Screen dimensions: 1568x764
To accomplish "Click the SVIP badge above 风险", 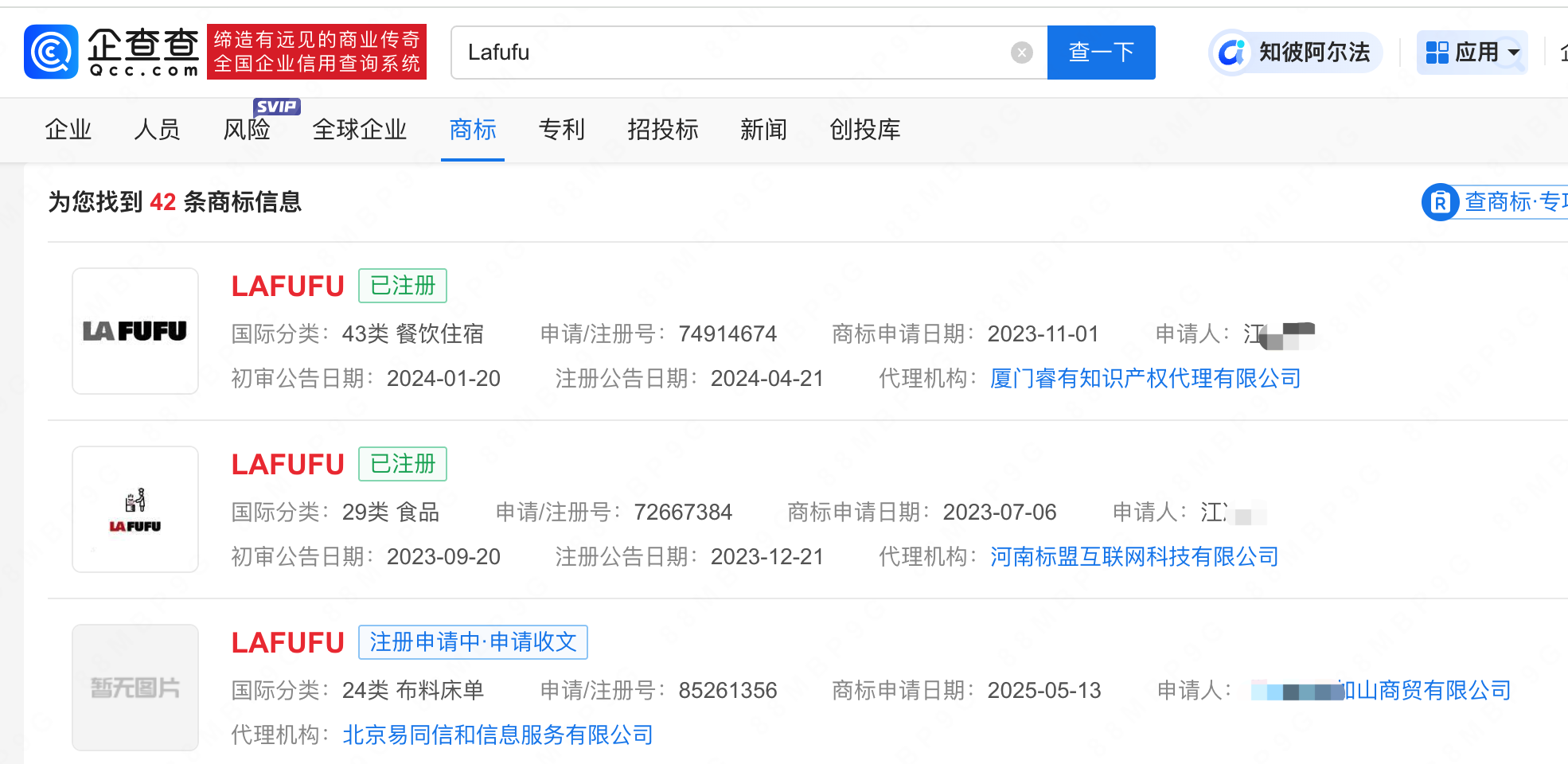I will (x=276, y=107).
